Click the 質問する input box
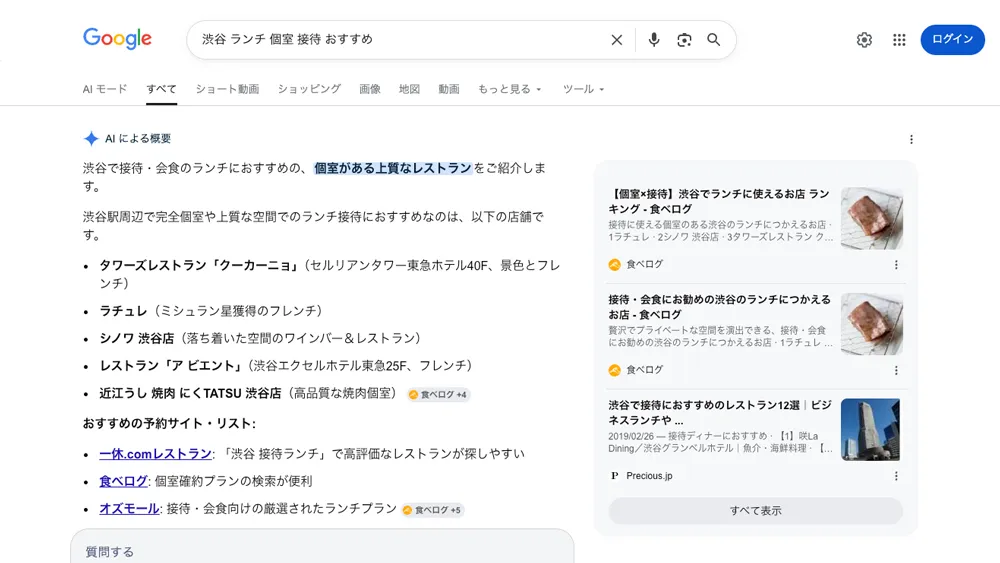Viewport: 1000px width, 563px height. 322,546
